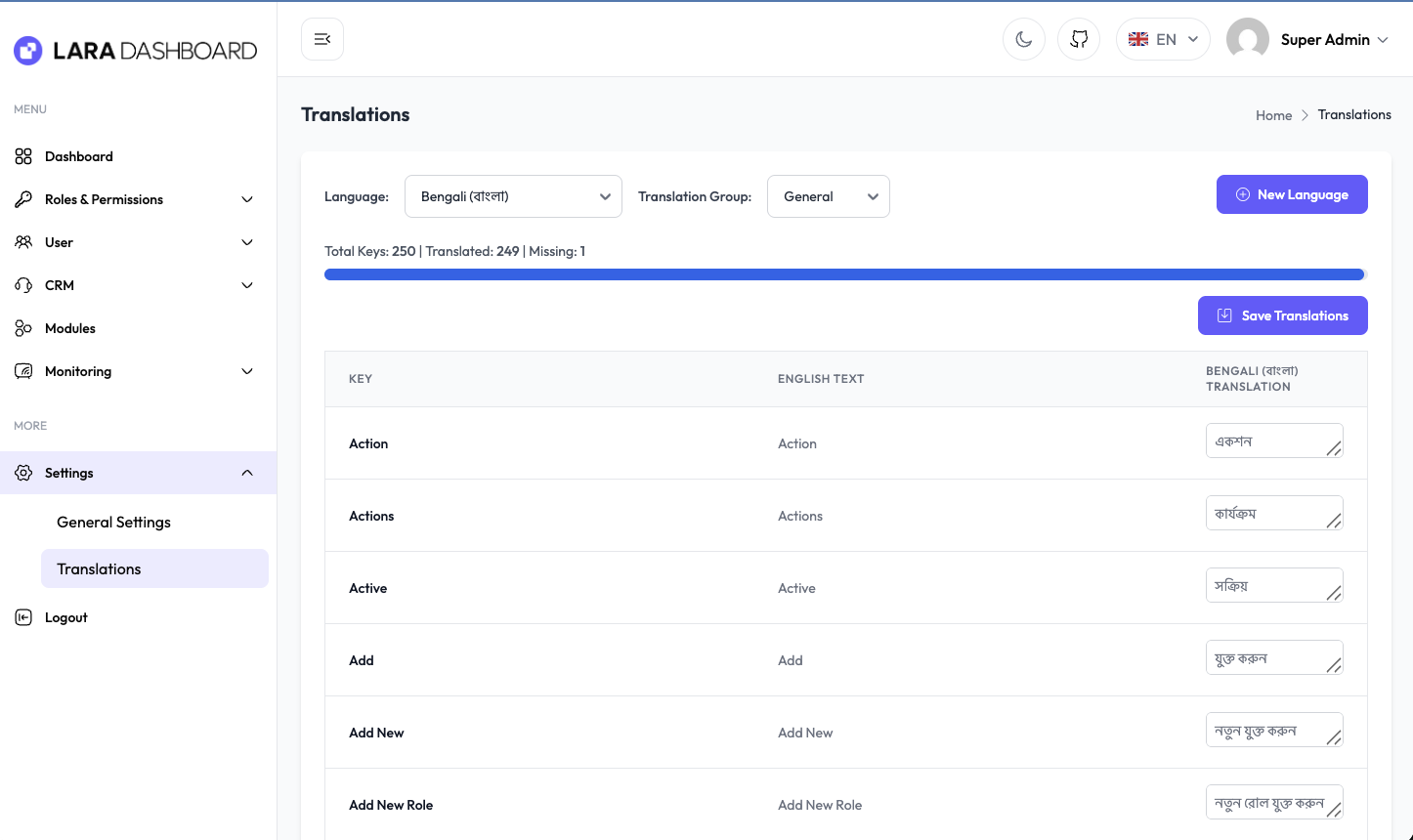The width and height of the screenshot is (1413, 840).
Task: Open General Settings in the sidebar
Action: 113,522
